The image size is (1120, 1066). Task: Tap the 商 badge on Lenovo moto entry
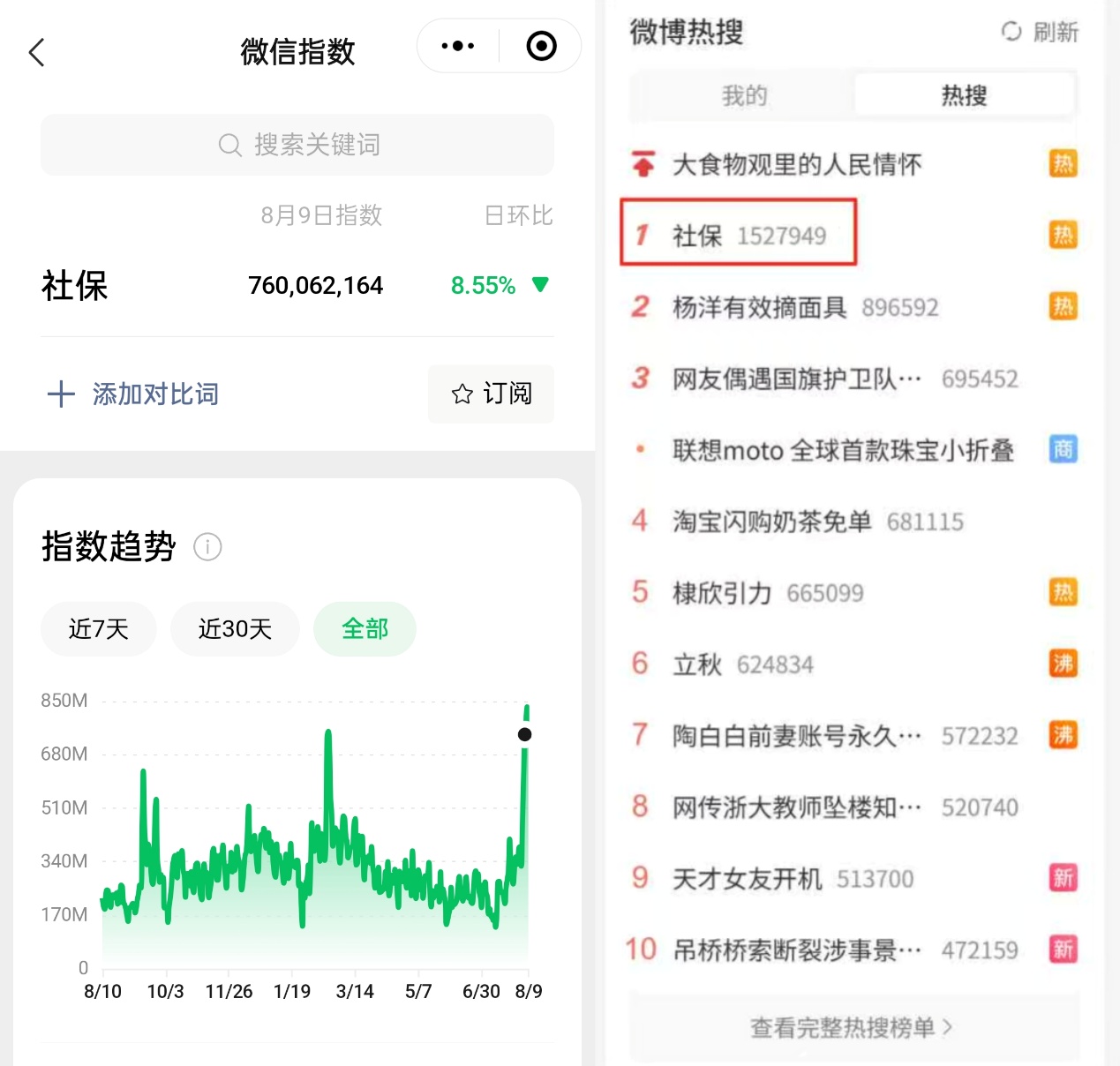pyautogui.click(x=1063, y=449)
